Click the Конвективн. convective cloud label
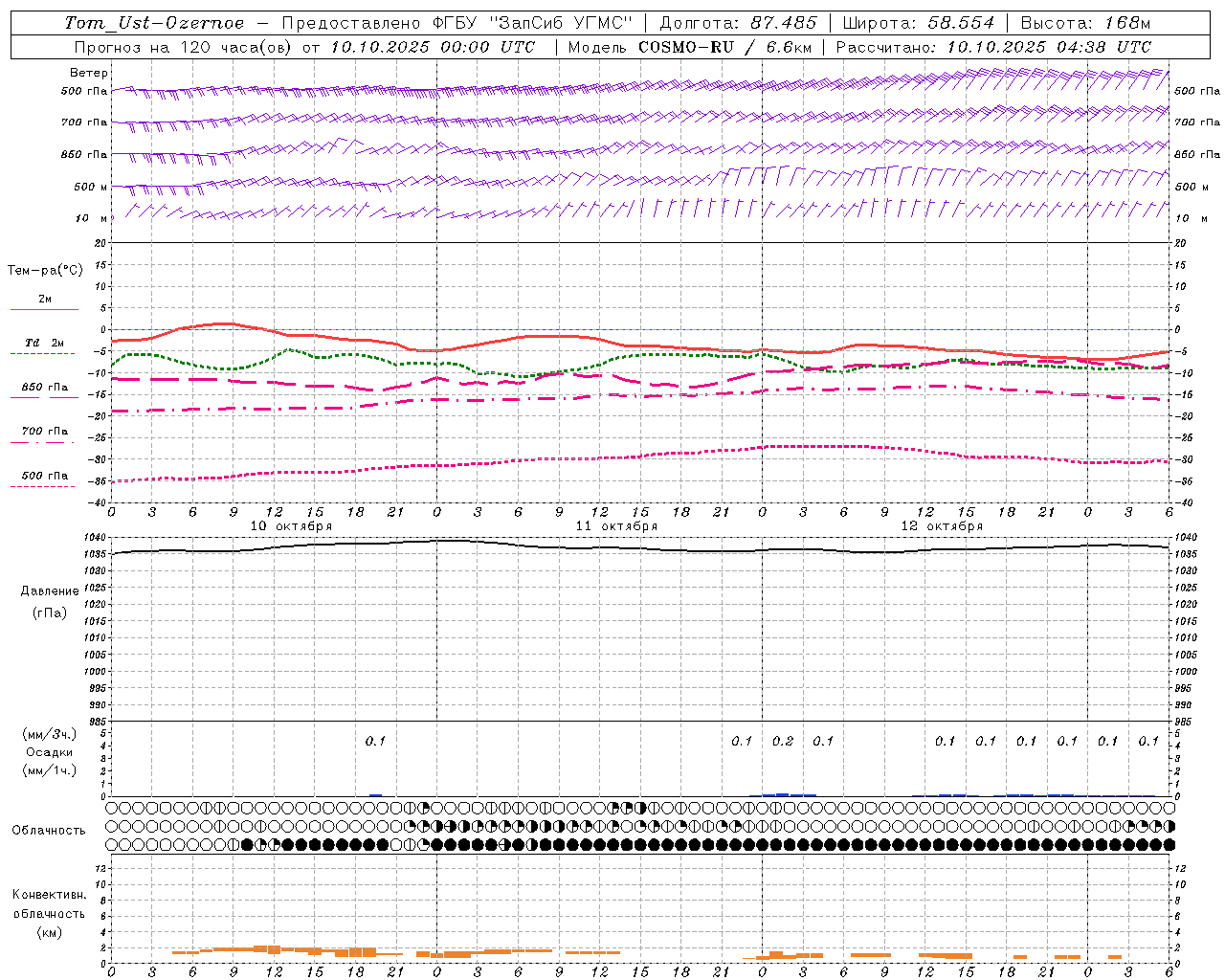 click(49, 895)
